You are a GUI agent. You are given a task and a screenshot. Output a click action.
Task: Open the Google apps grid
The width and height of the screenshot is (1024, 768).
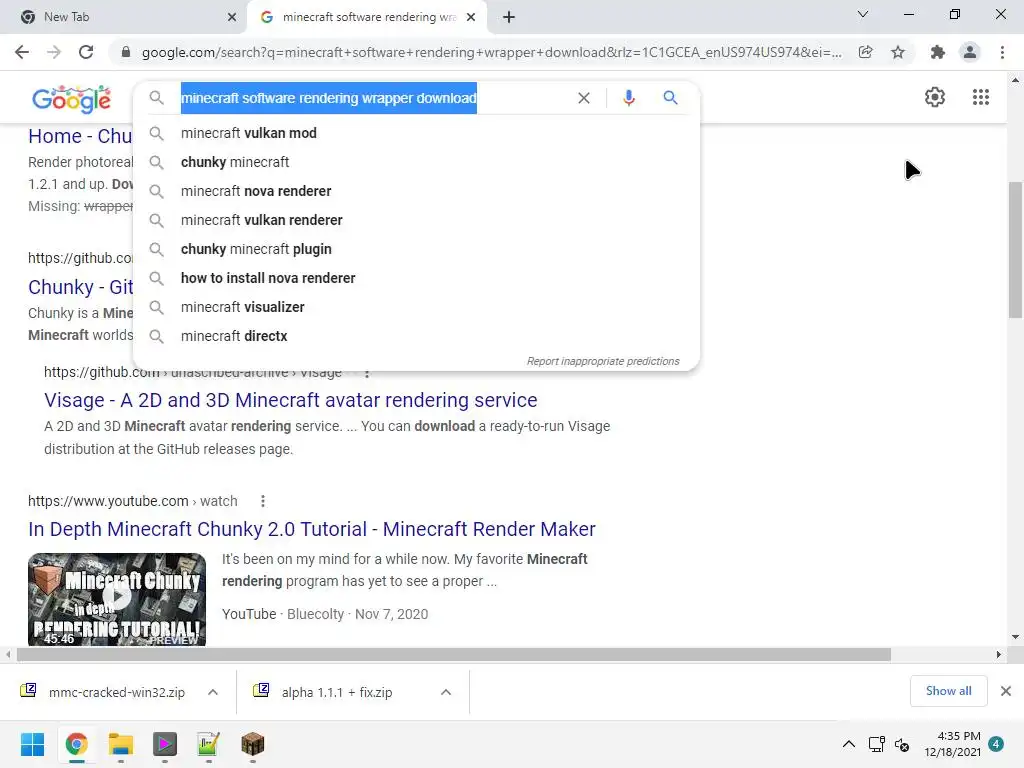[x=981, y=97]
